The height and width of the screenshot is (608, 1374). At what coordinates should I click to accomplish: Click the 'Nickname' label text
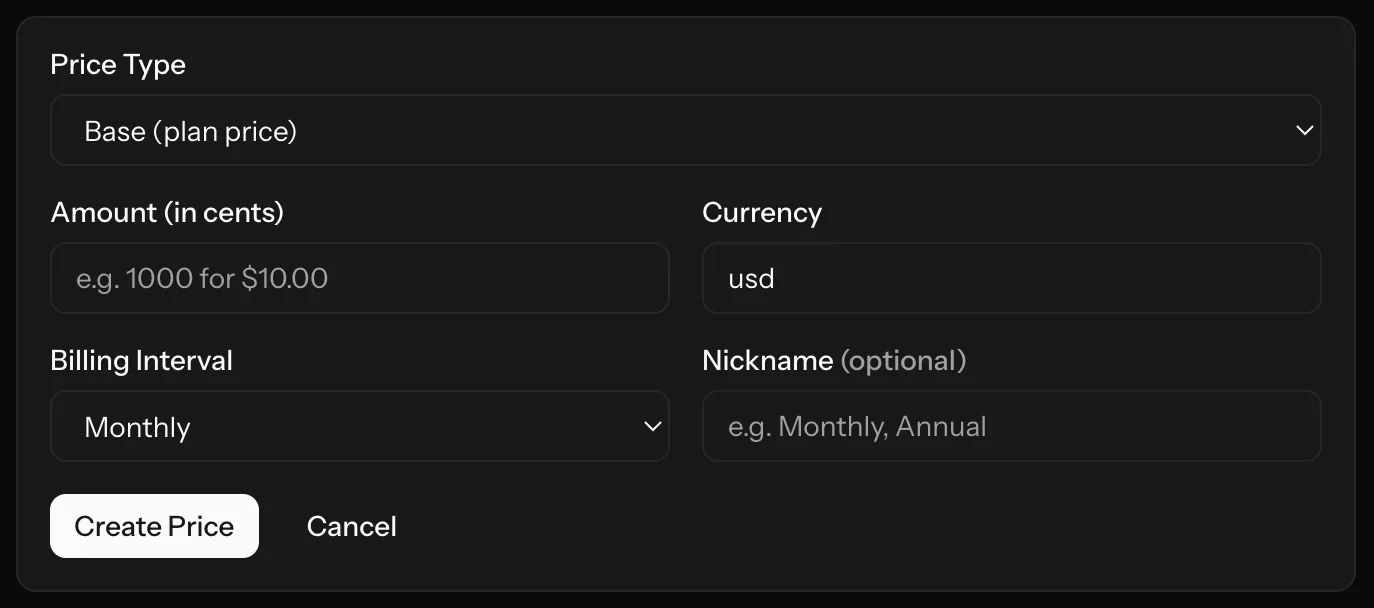(767, 360)
